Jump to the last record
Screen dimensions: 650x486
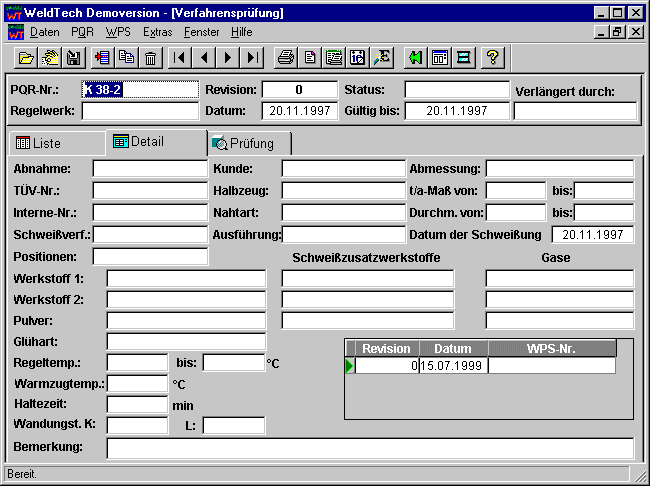tap(253, 57)
